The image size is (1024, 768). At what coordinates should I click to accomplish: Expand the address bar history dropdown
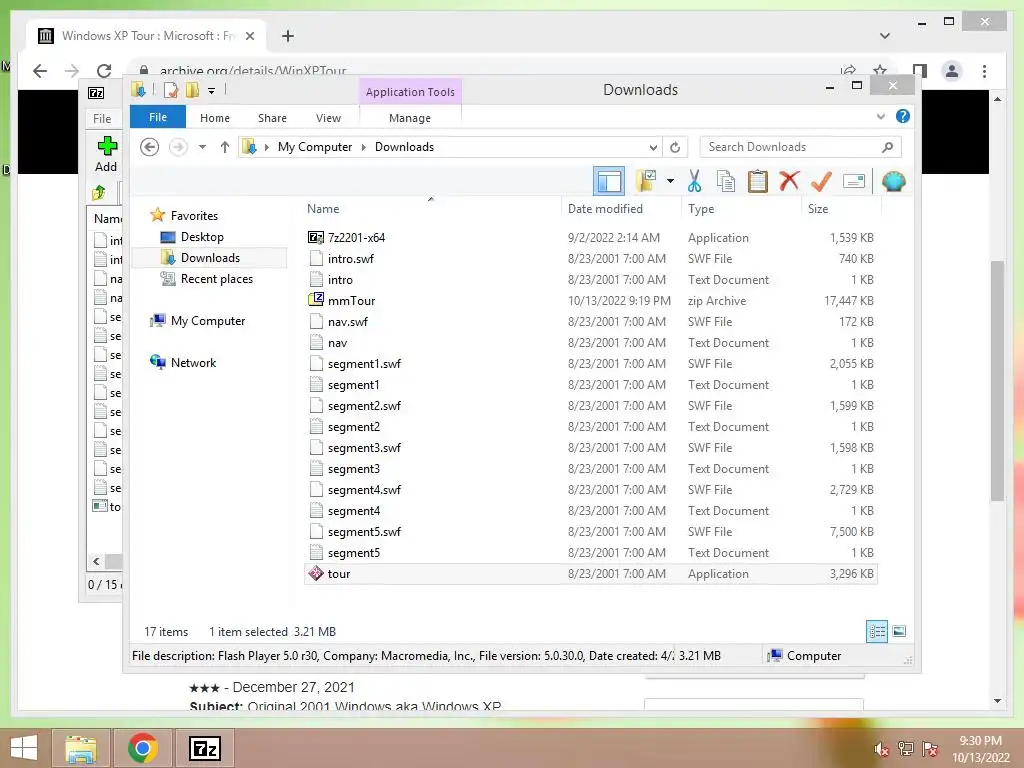tap(653, 147)
